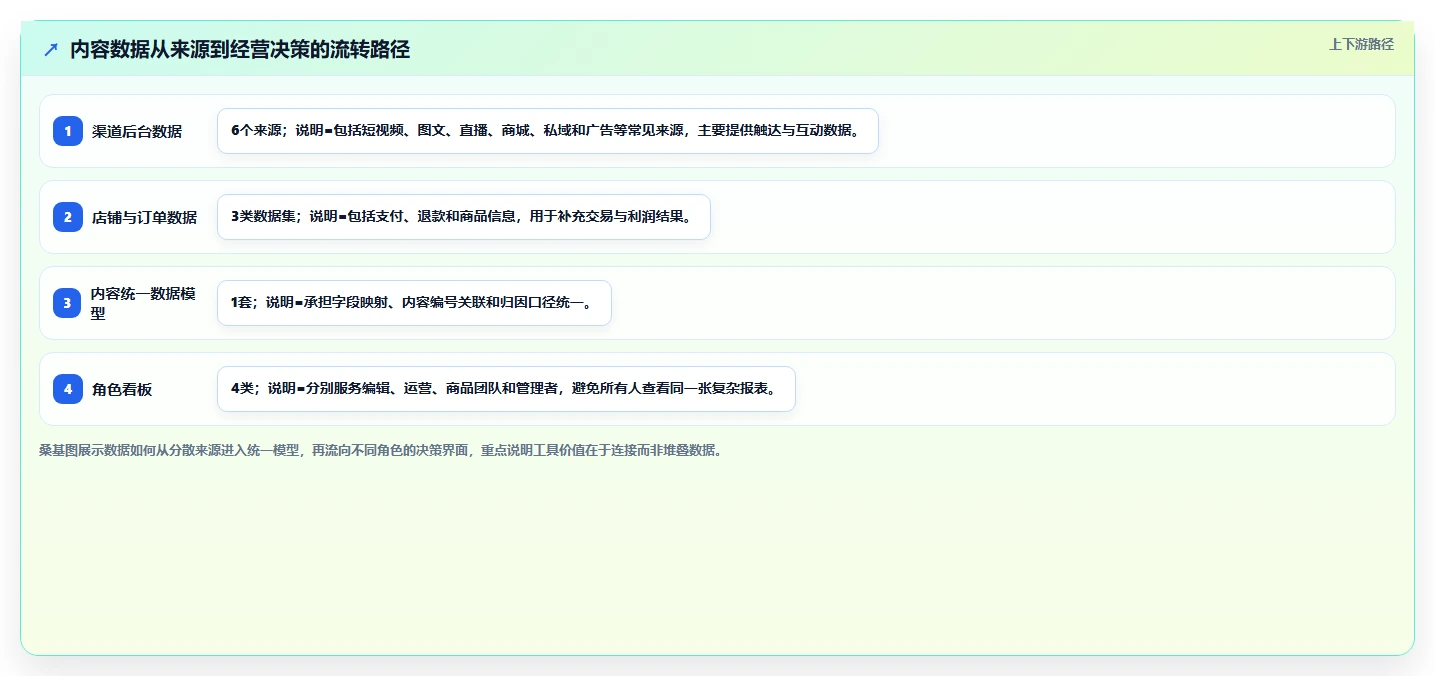Select the 角色看板 label
This screenshot has height=676, width=1435.
point(122,389)
